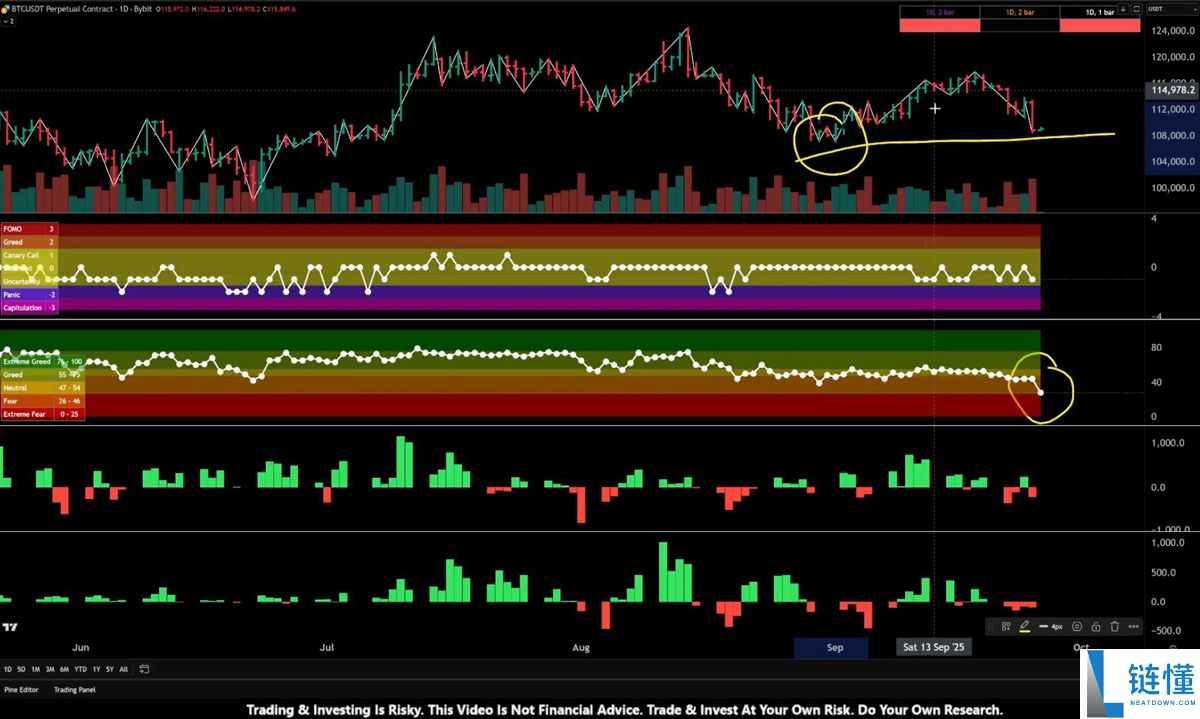Toggle the lock icon on the drawing

tap(1096, 626)
